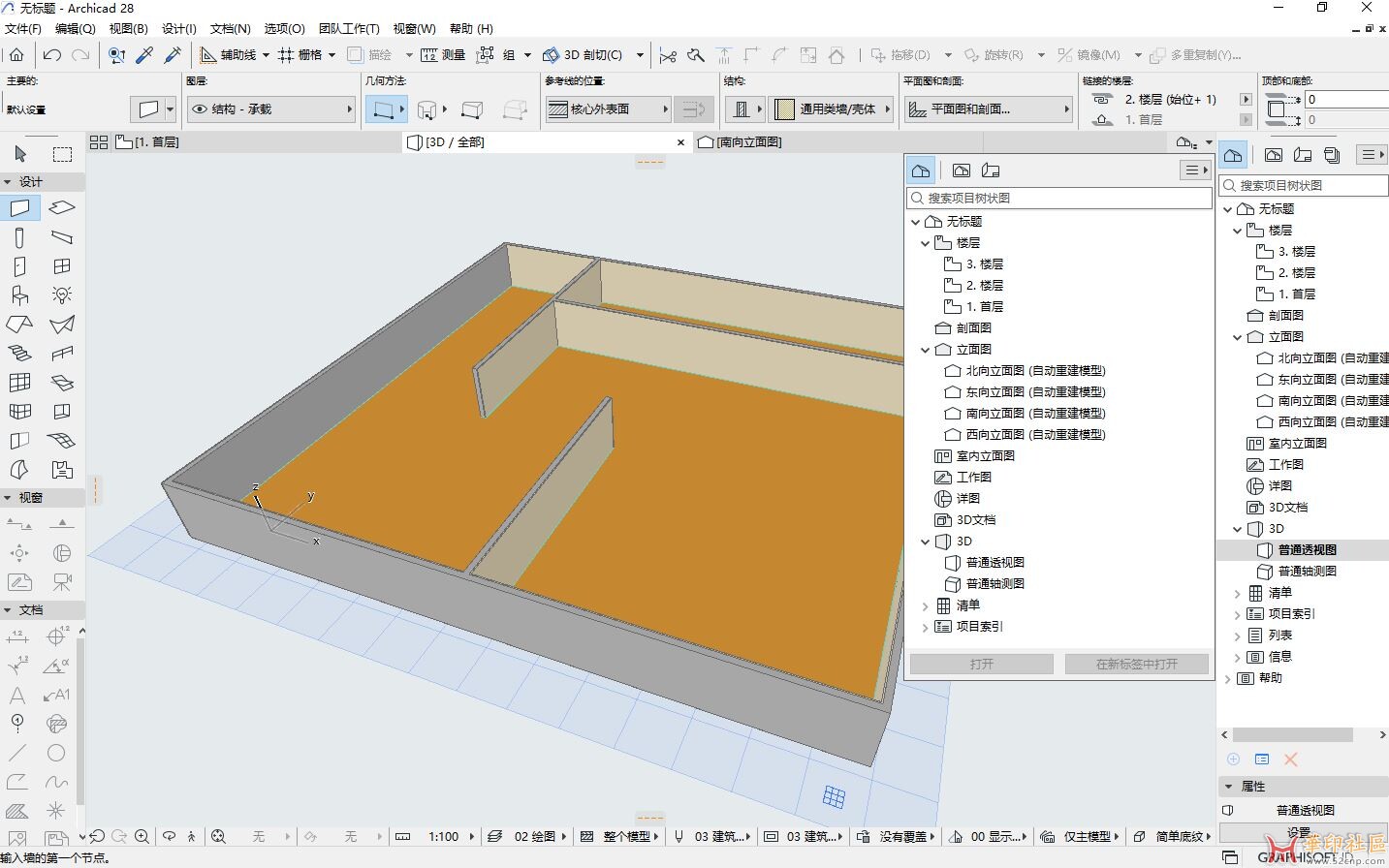Open the 整个模型 structure display option
The image size is (1389, 868).
(x=618, y=836)
